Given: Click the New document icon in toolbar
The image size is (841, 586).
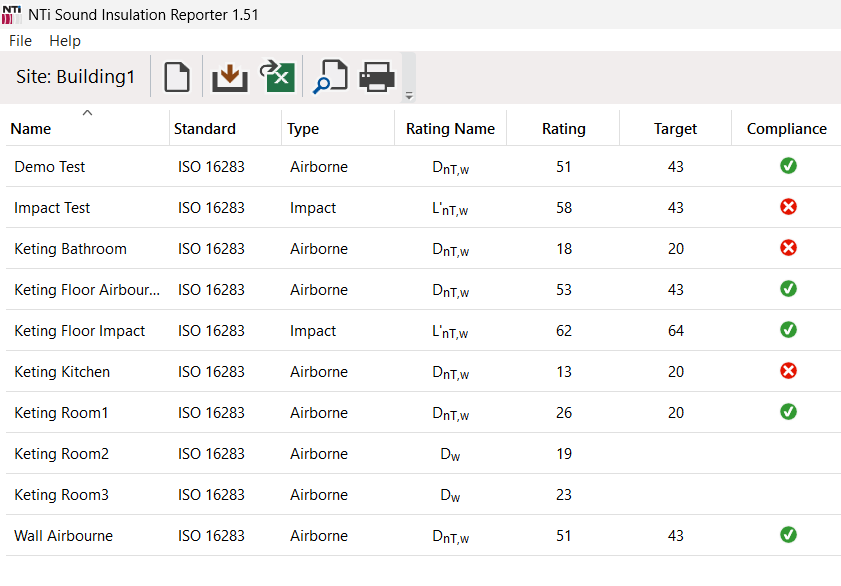Looking at the screenshot, I should coord(177,77).
